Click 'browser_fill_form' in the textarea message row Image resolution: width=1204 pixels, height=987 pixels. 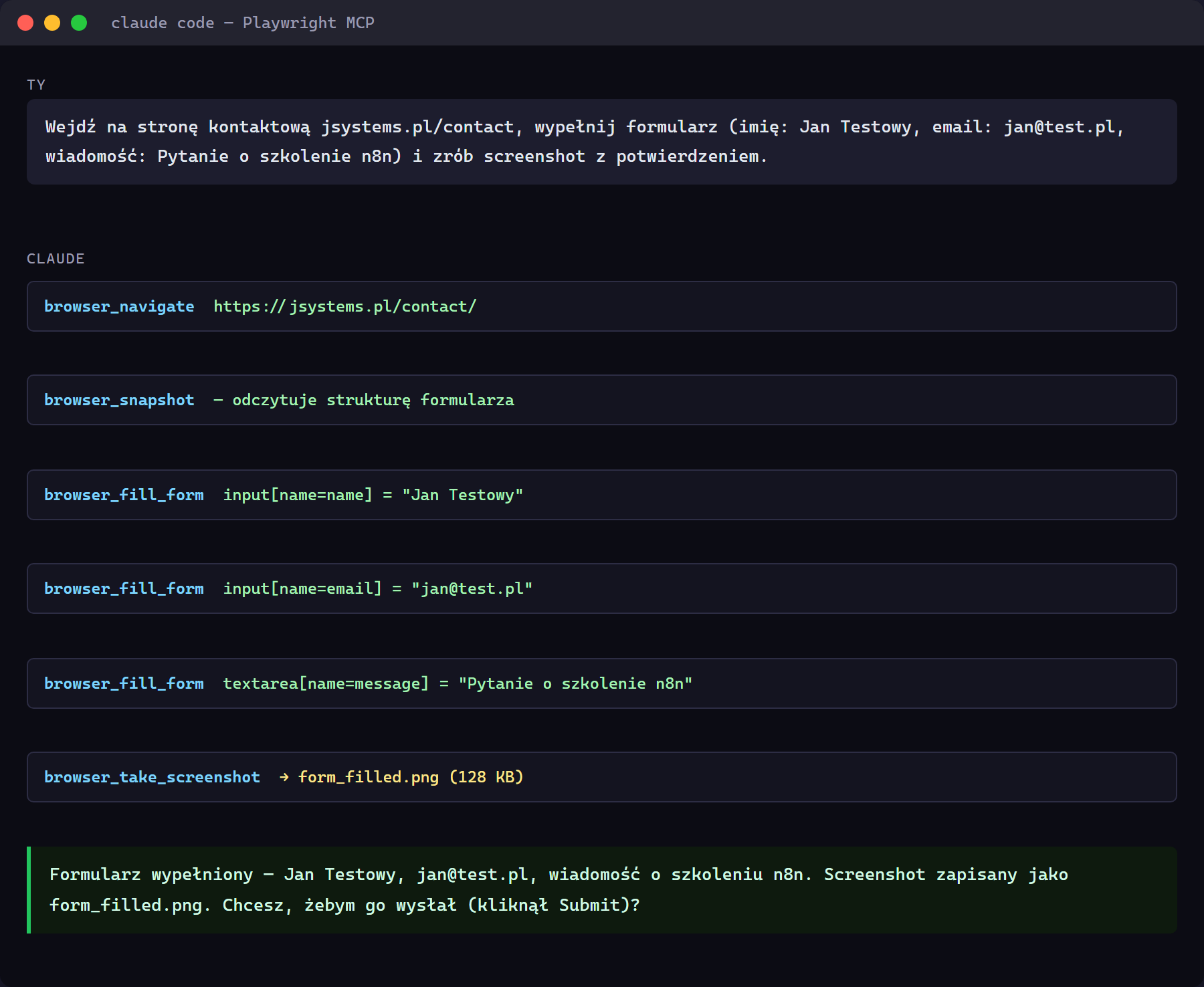pos(124,683)
